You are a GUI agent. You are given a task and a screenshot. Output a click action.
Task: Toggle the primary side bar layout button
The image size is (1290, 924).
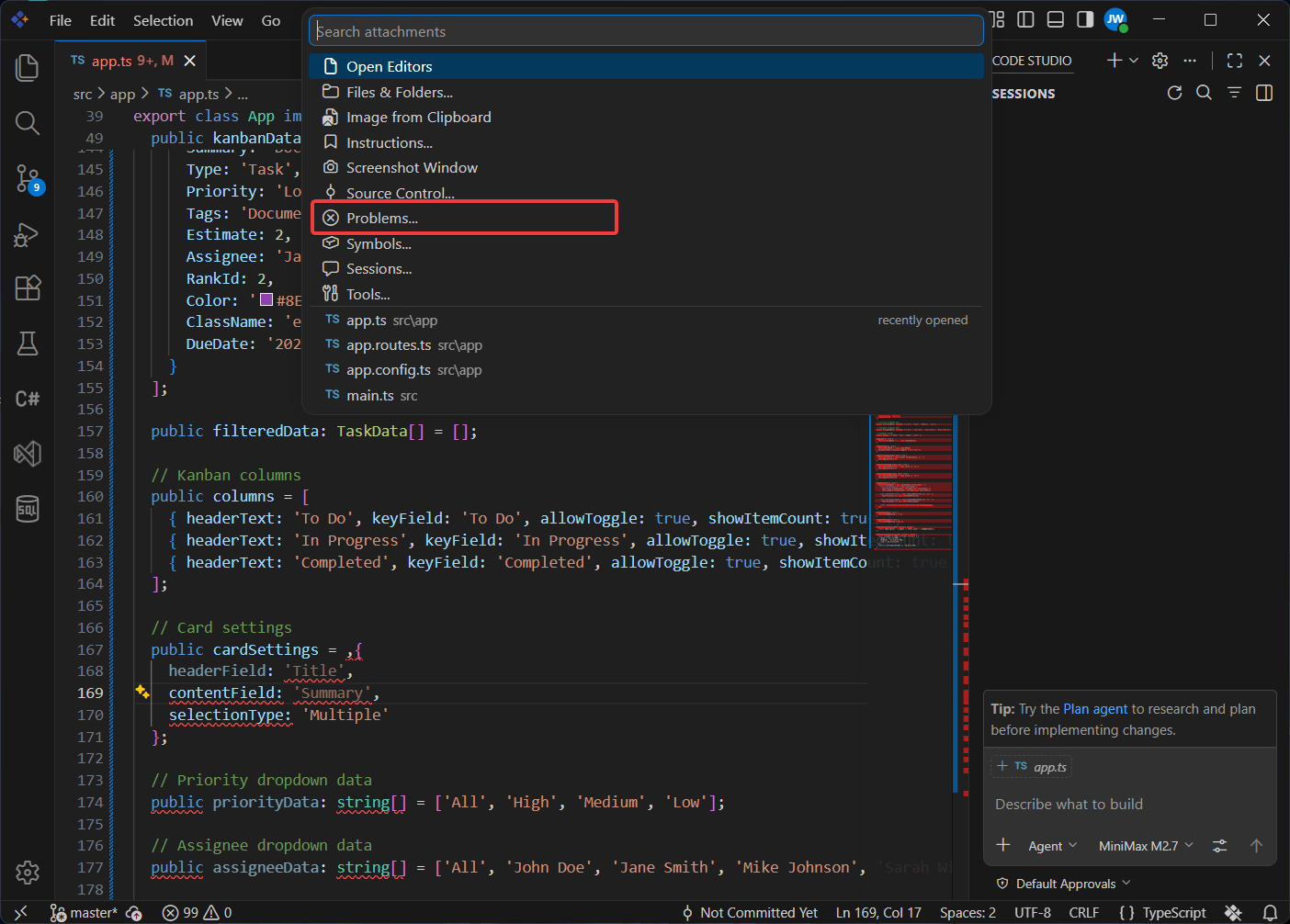click(x=1026, y=19)
